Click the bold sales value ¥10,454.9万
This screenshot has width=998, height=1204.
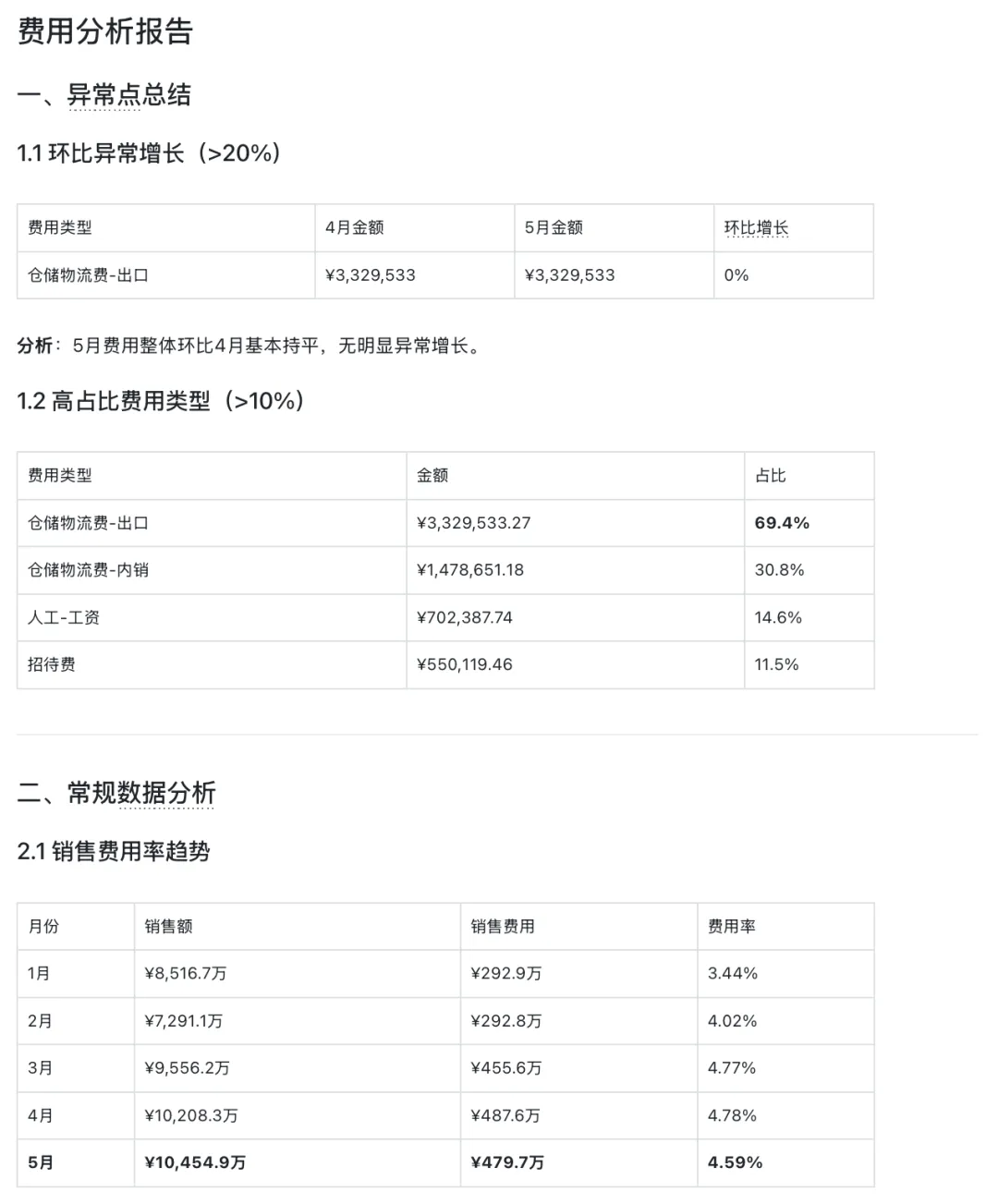(196, 1162)
